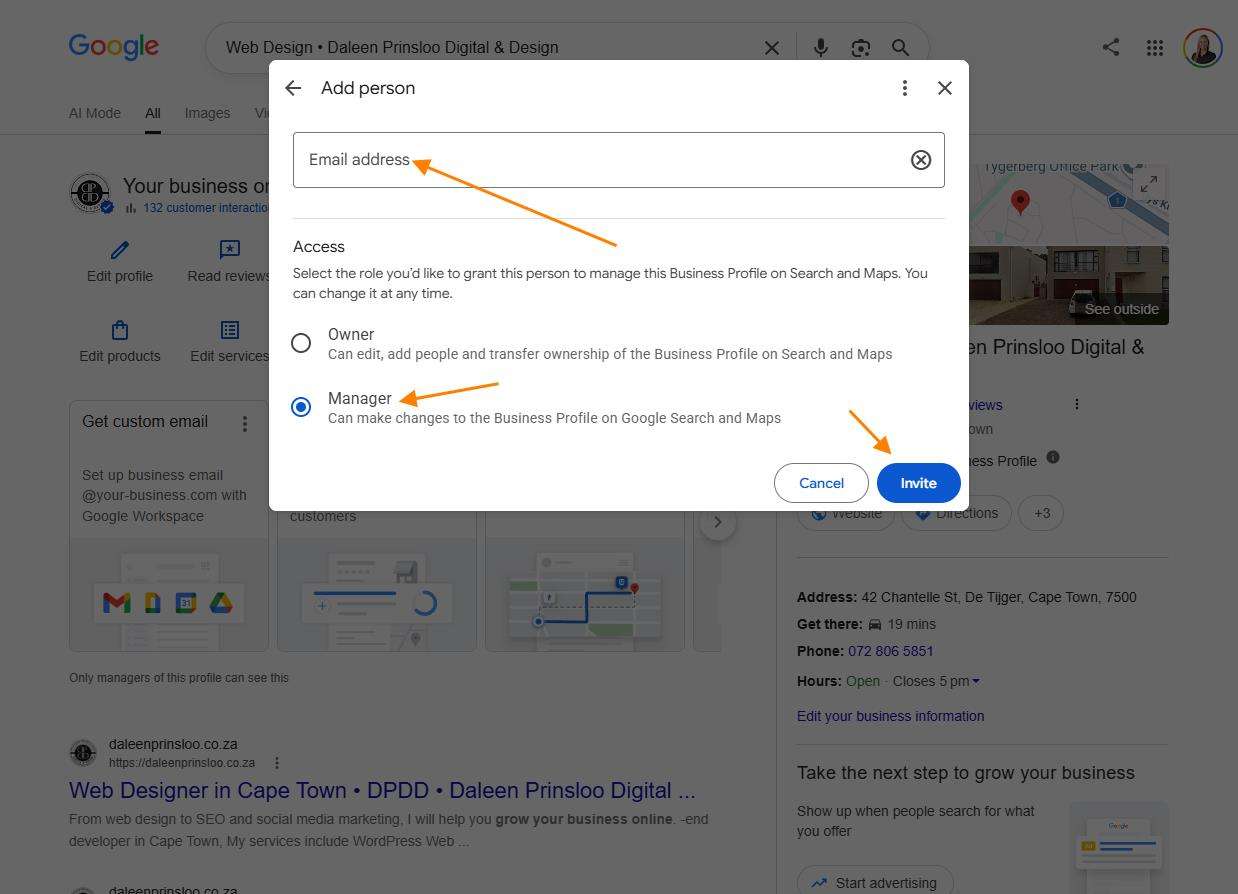Cancel adding the person
The image size is (1238, 894).
click(x=821, y=483)
